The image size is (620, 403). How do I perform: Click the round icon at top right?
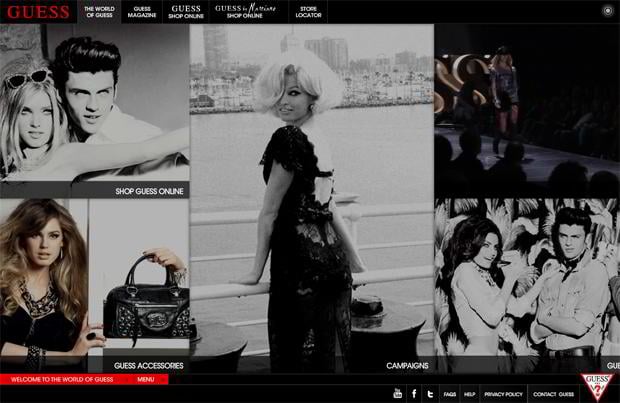607,11
